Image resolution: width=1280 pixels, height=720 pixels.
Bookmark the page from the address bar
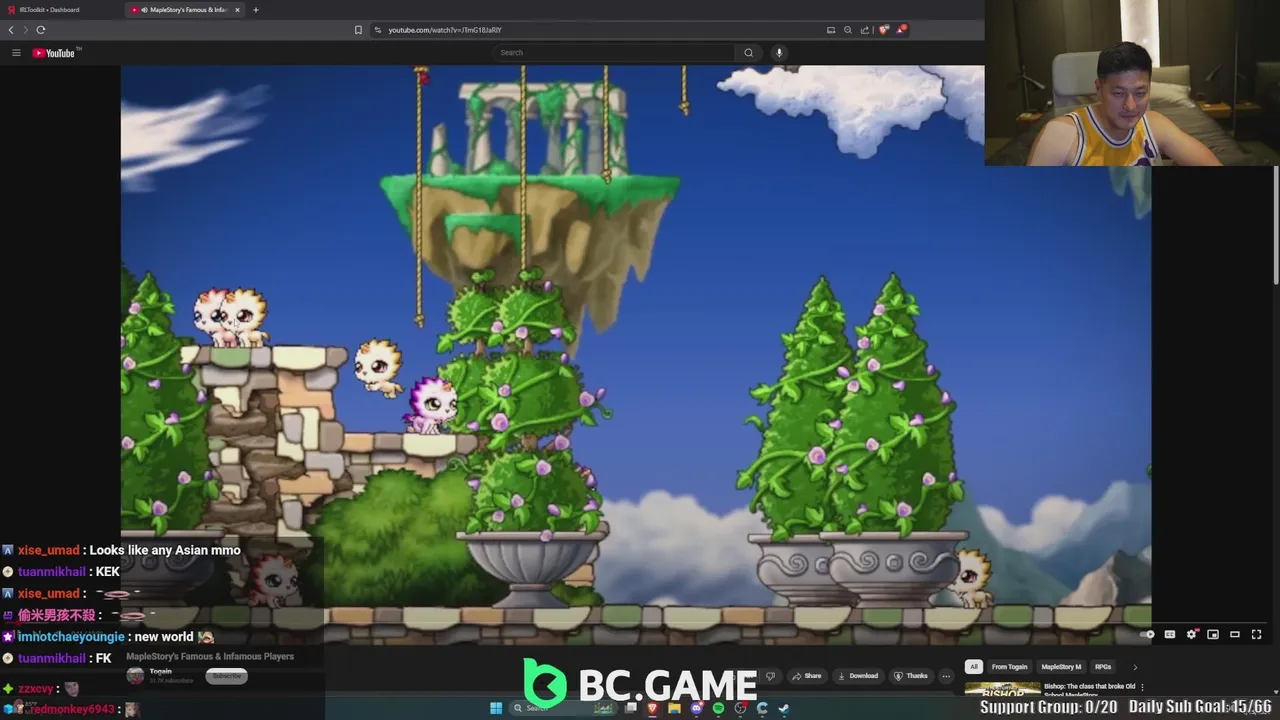click(358, 30)
